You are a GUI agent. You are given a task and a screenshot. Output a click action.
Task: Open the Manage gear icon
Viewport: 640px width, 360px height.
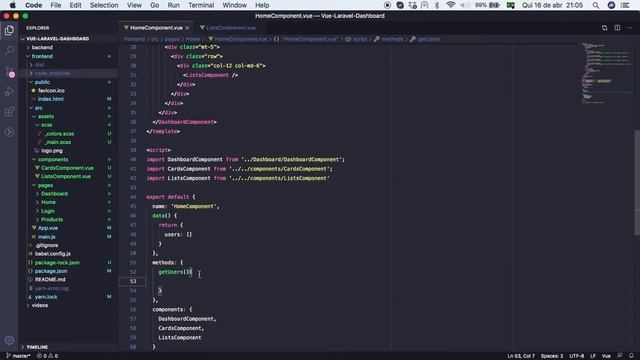coord(9,340)
